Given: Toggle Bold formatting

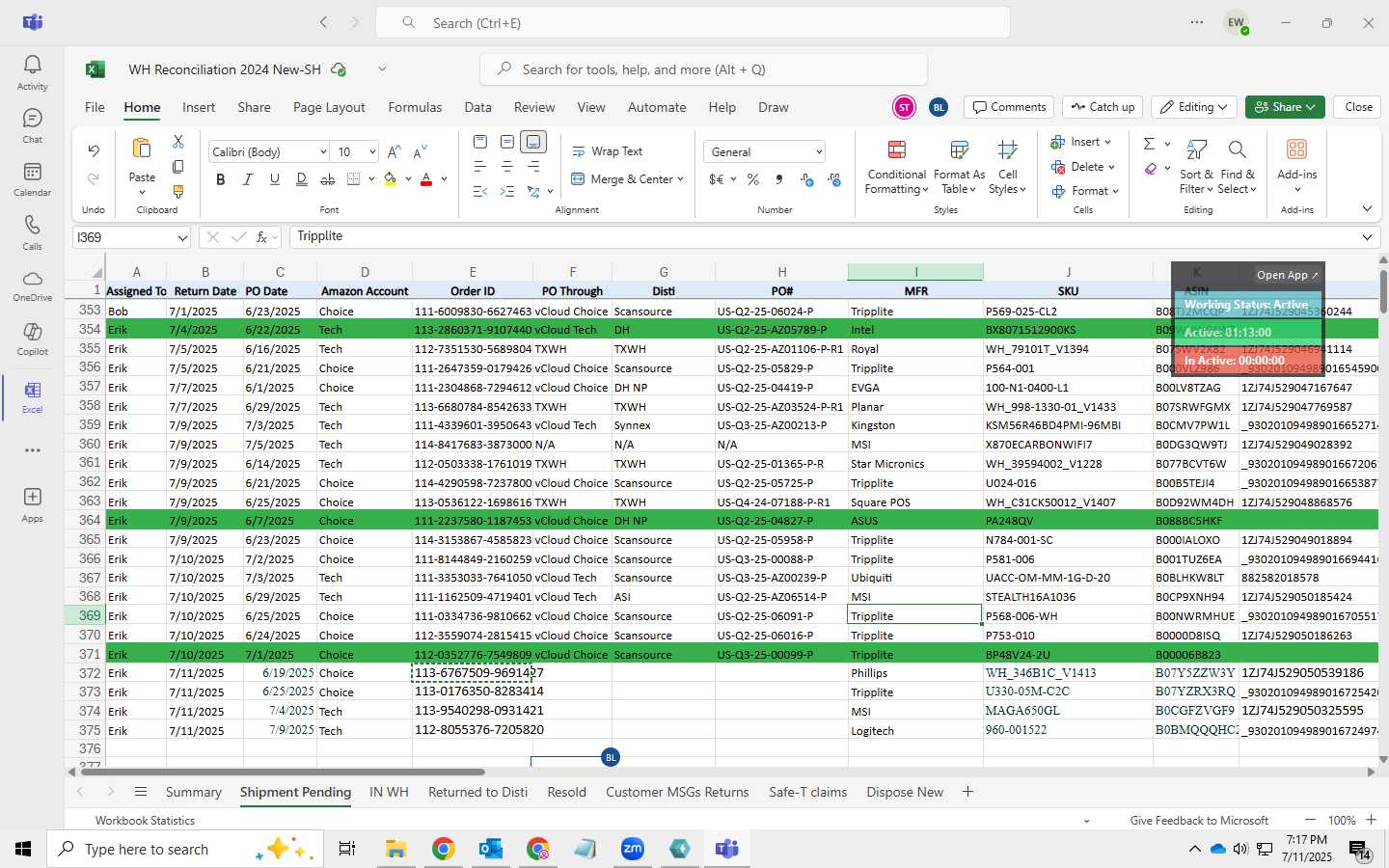Looking at the screenshot, I should coord(221,179).
